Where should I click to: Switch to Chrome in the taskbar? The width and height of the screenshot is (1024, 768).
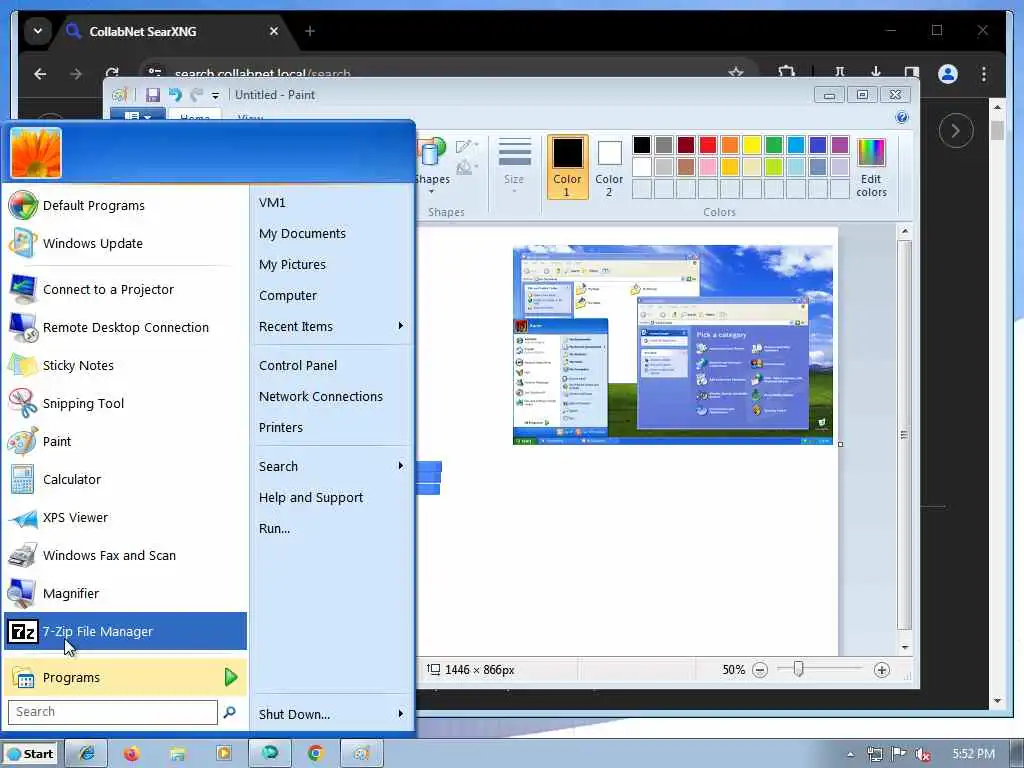tap(315, 754)
